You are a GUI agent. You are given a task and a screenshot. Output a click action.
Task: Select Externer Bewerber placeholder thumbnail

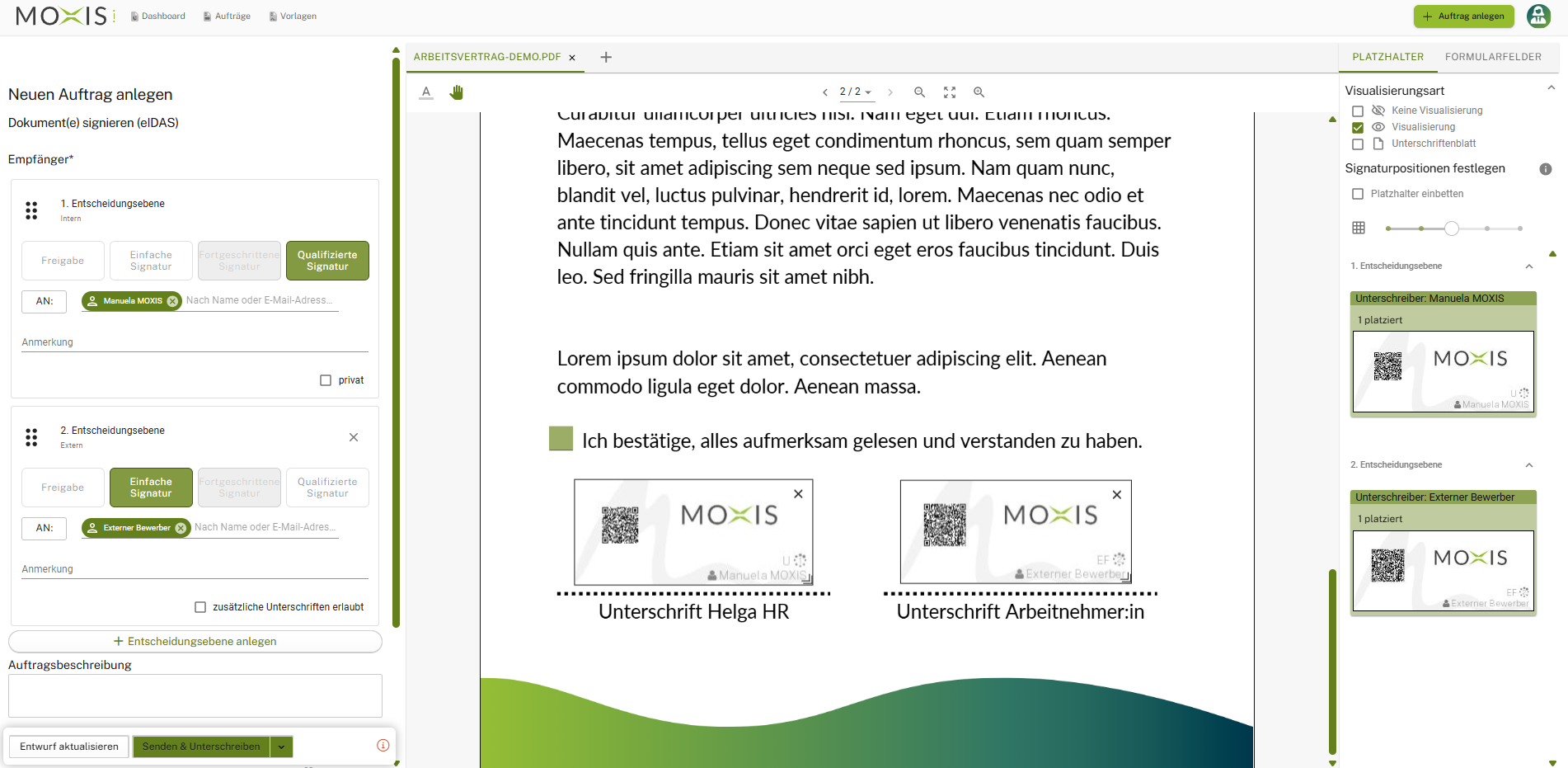pyautogui.click(x=1444, y=571)
